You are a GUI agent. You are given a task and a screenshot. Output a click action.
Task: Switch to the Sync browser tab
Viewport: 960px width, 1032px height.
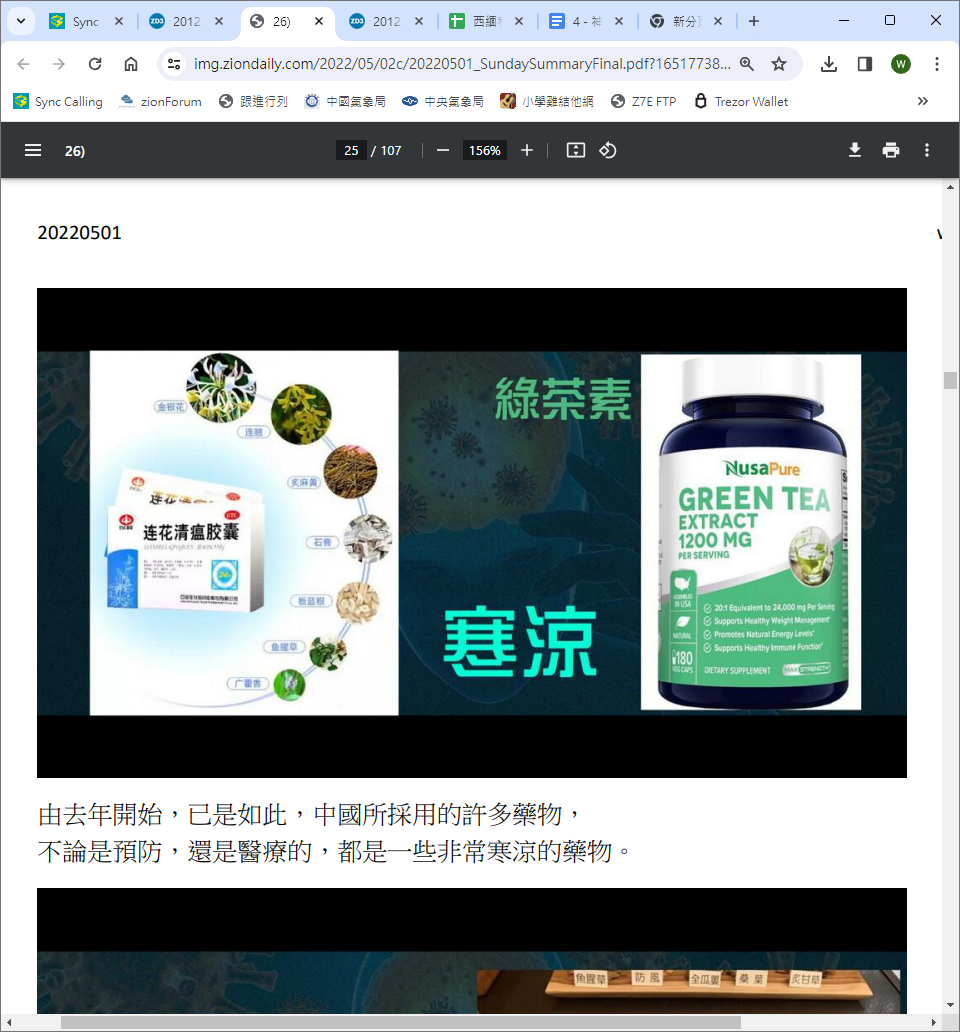pos(74,21)
